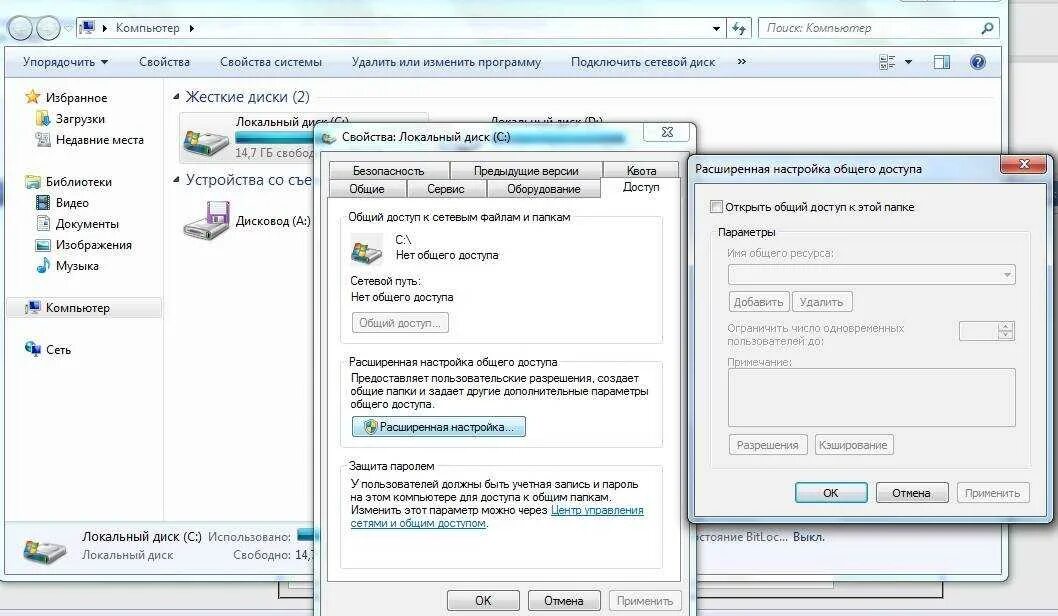
Task: Click OK in advanced sharing dialog
Action: pos(831,493)
